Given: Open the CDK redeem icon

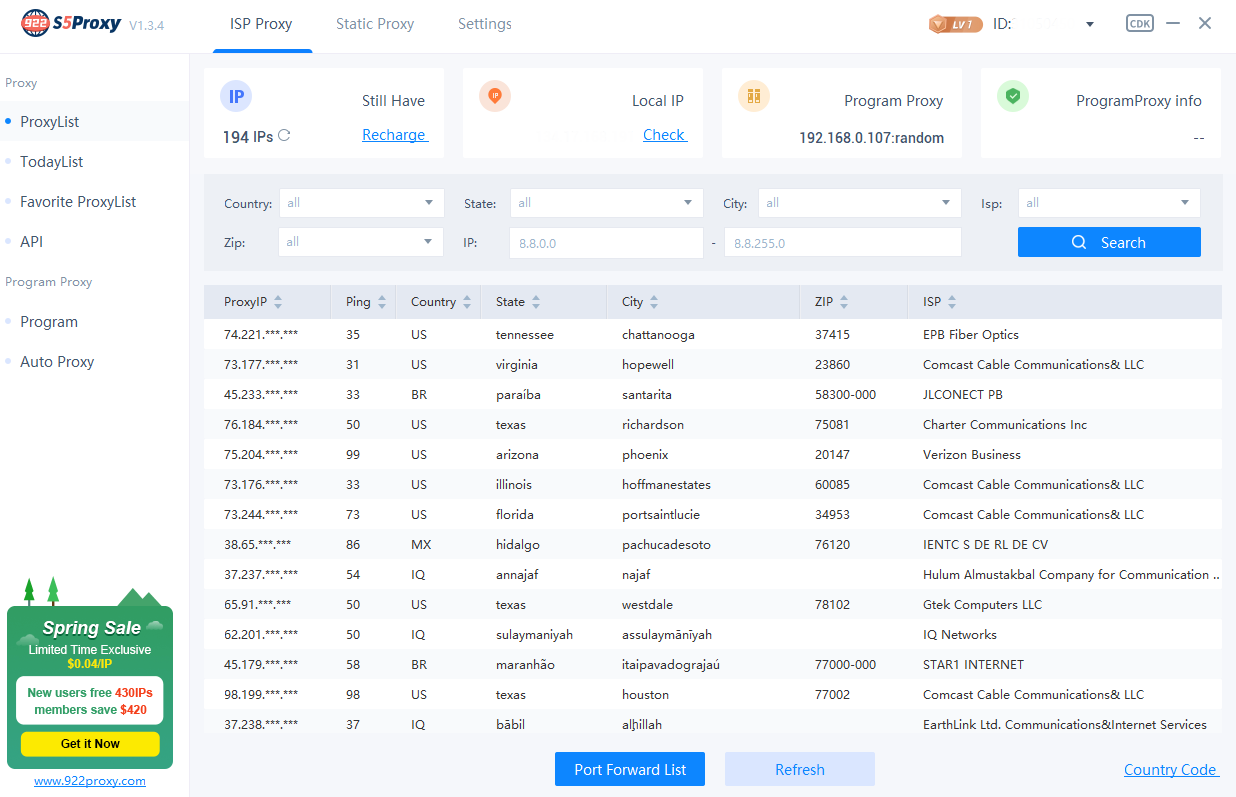Looking at the screenshot, I should (x=1139, y=23).
